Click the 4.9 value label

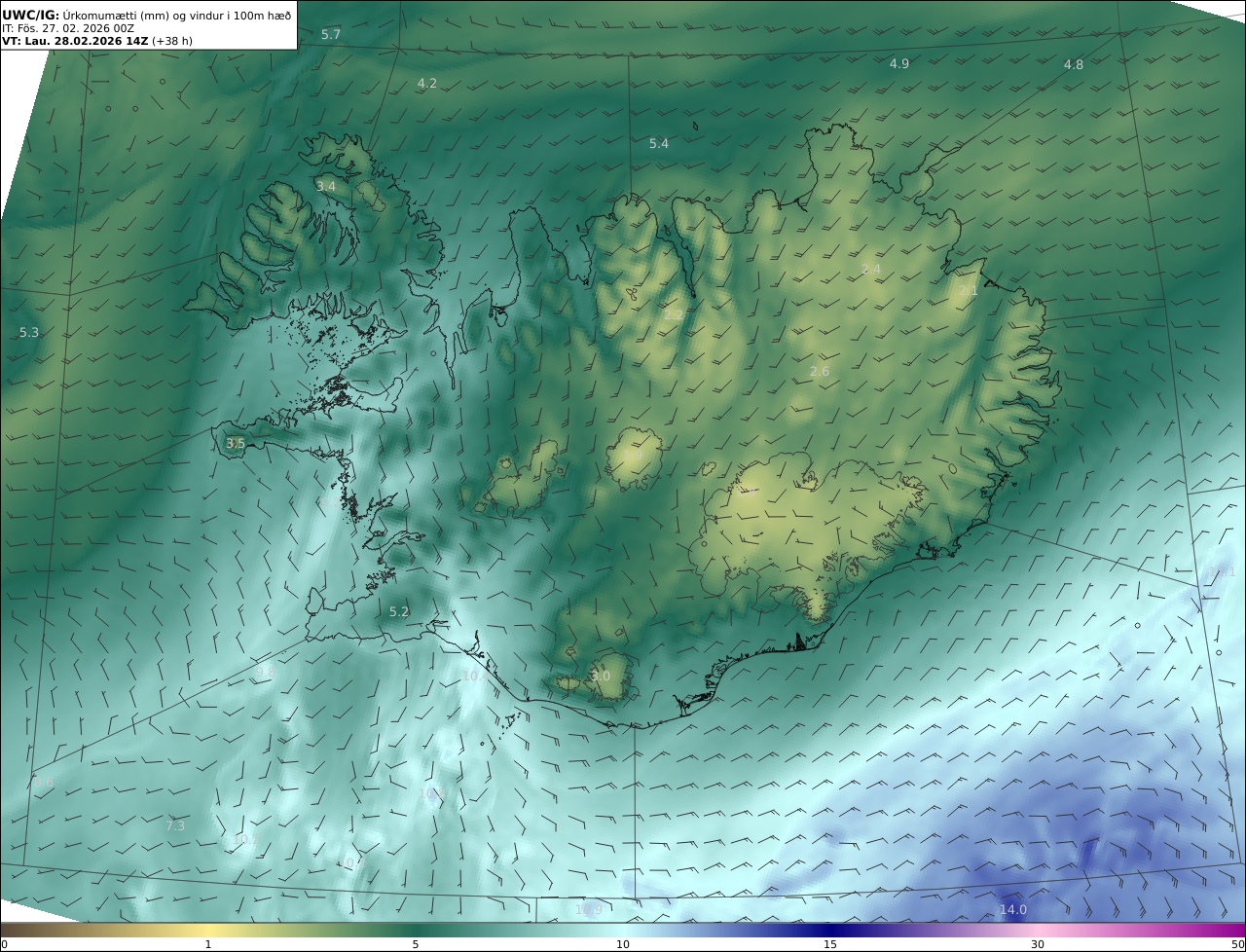pos(898,63)
